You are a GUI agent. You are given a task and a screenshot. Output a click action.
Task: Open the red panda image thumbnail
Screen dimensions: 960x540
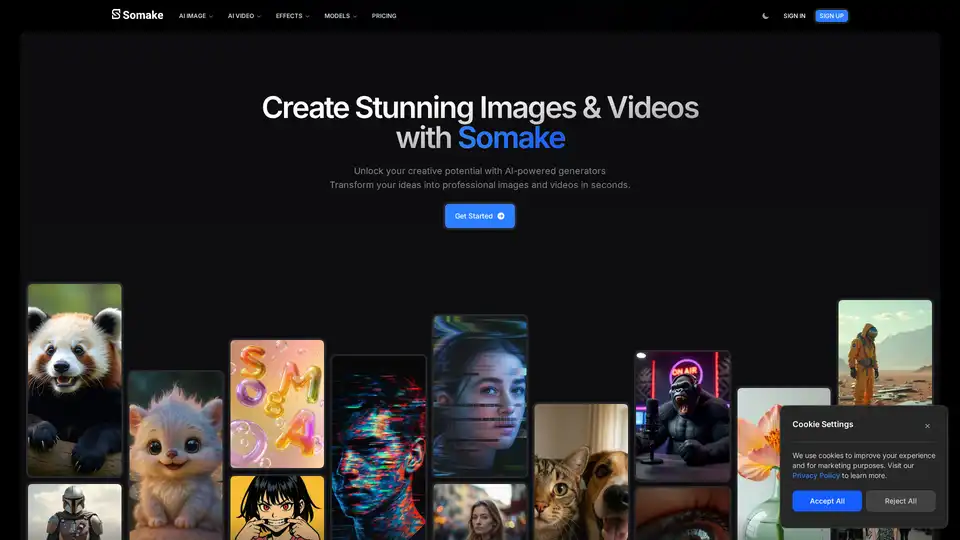point(75,378)
